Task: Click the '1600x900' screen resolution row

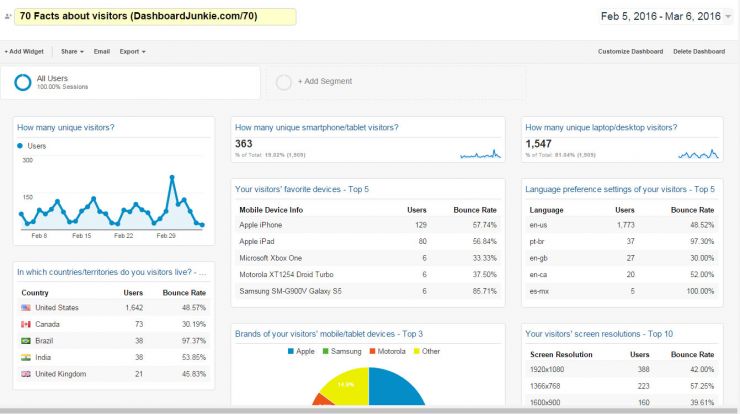Action: pyautogui.click(x=622, y=402)
